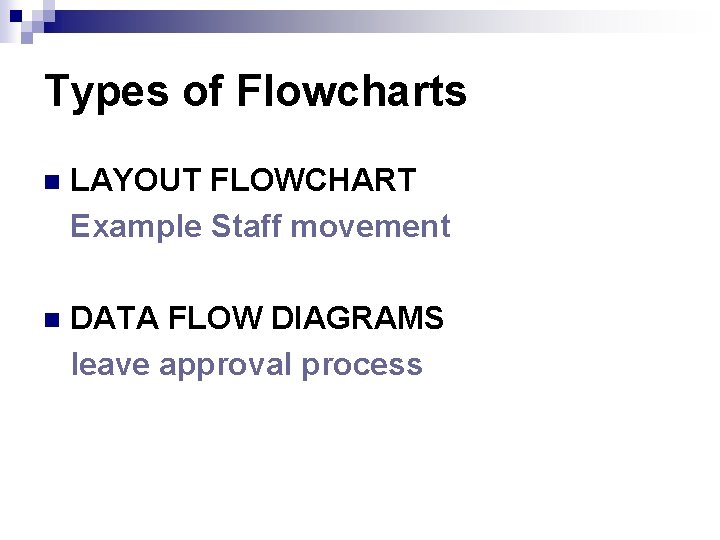Click the word "of" in the slide title
The image size is (720, 540).
205,92
